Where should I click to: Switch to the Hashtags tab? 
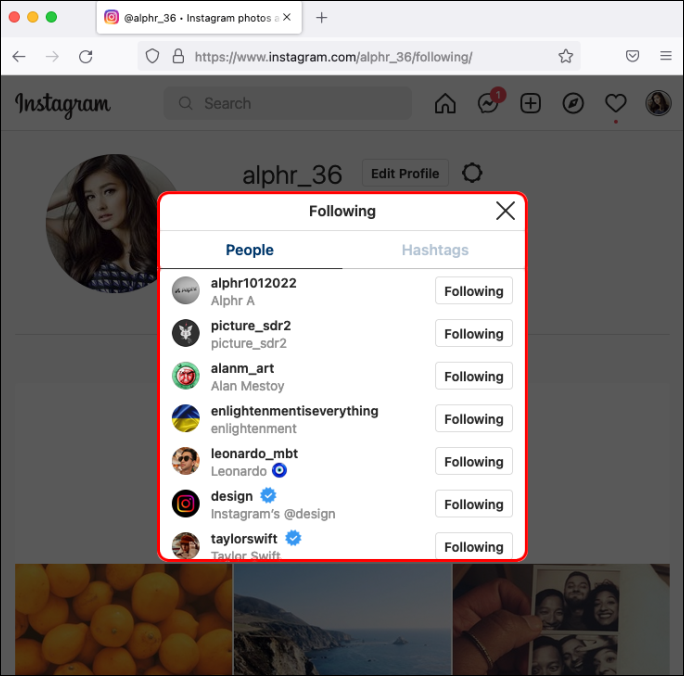[435, 250]
